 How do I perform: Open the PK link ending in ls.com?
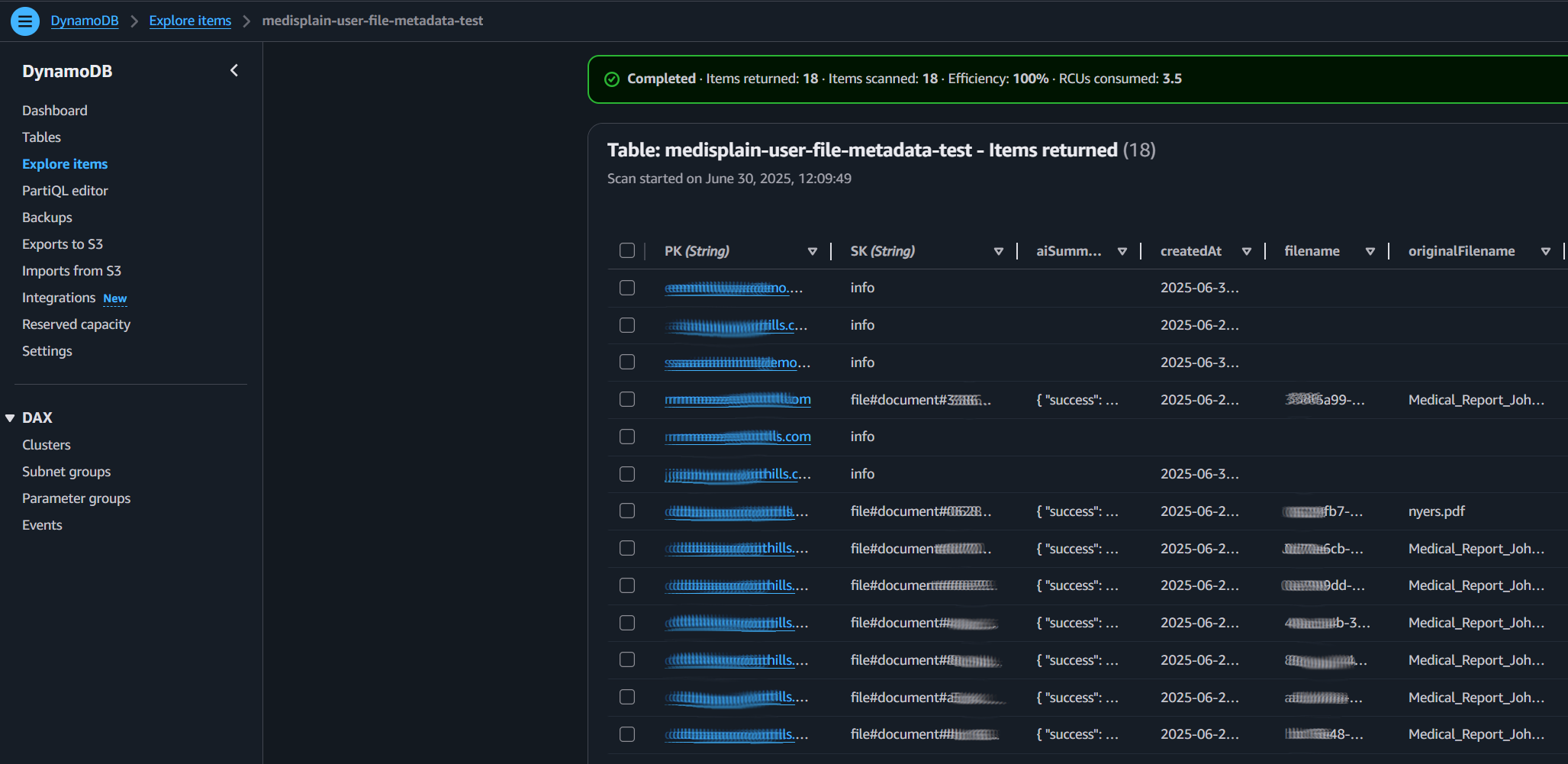pyautogui.click(x=738, y=437)
